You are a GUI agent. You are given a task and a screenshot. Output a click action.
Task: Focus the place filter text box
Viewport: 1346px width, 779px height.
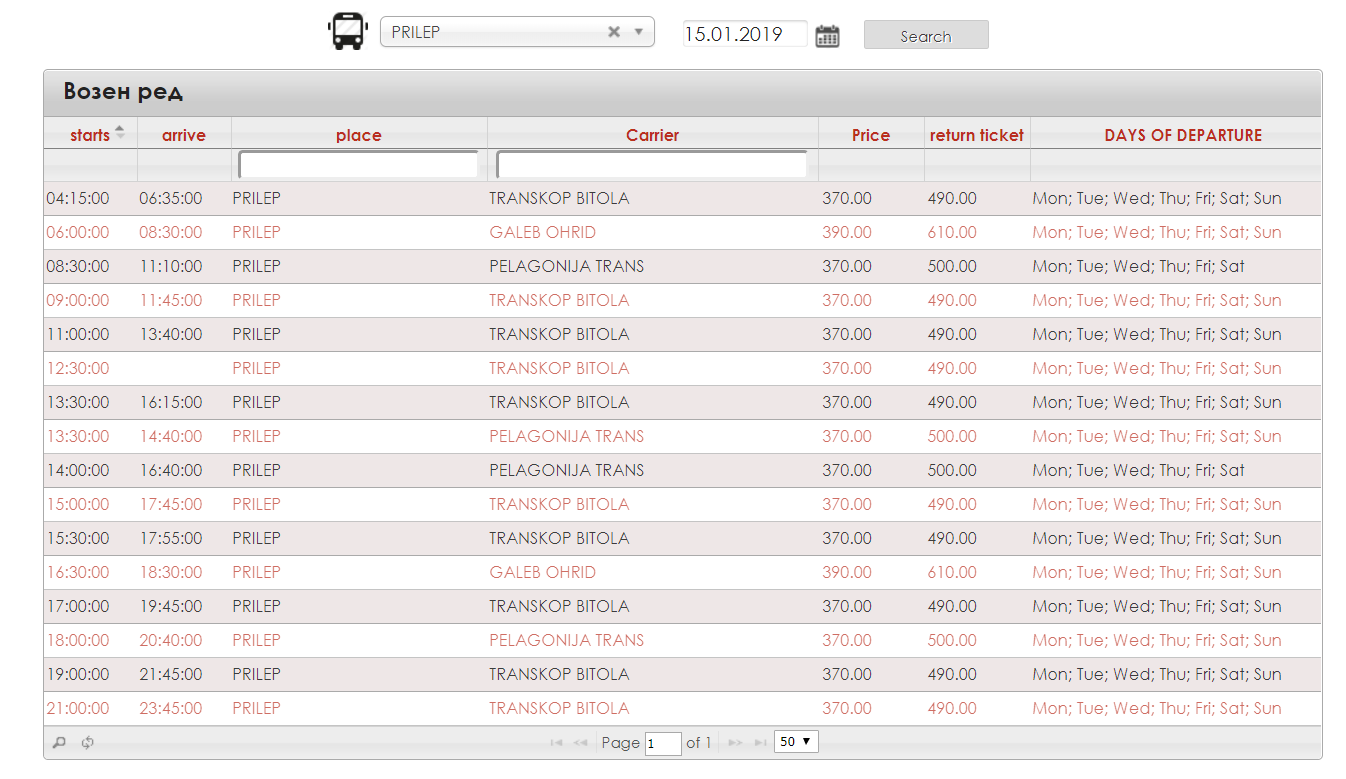[359, 164]
